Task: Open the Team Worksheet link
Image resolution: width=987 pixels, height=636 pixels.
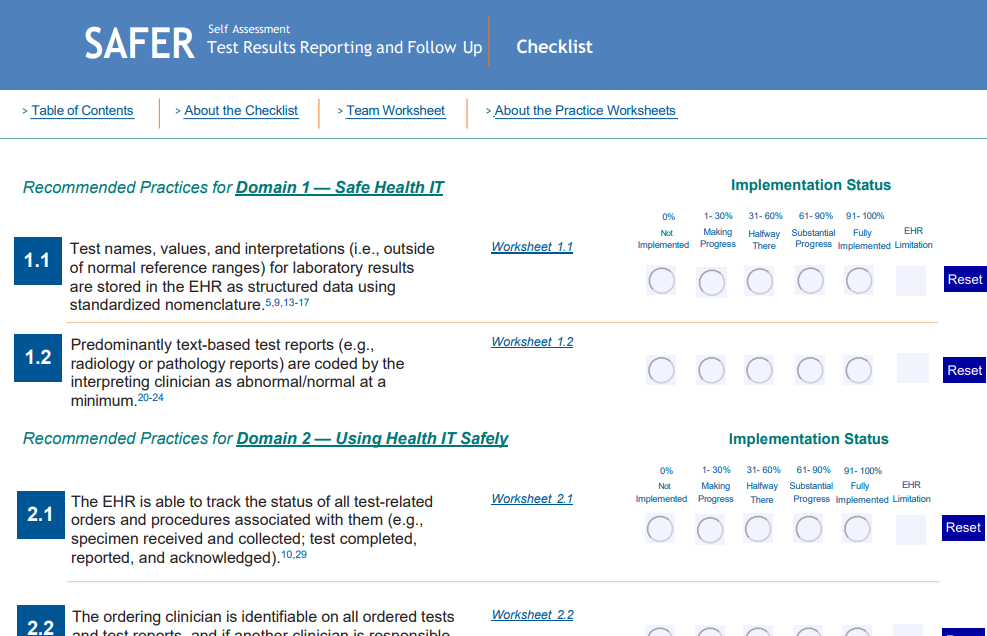Action: click(395, 111)
